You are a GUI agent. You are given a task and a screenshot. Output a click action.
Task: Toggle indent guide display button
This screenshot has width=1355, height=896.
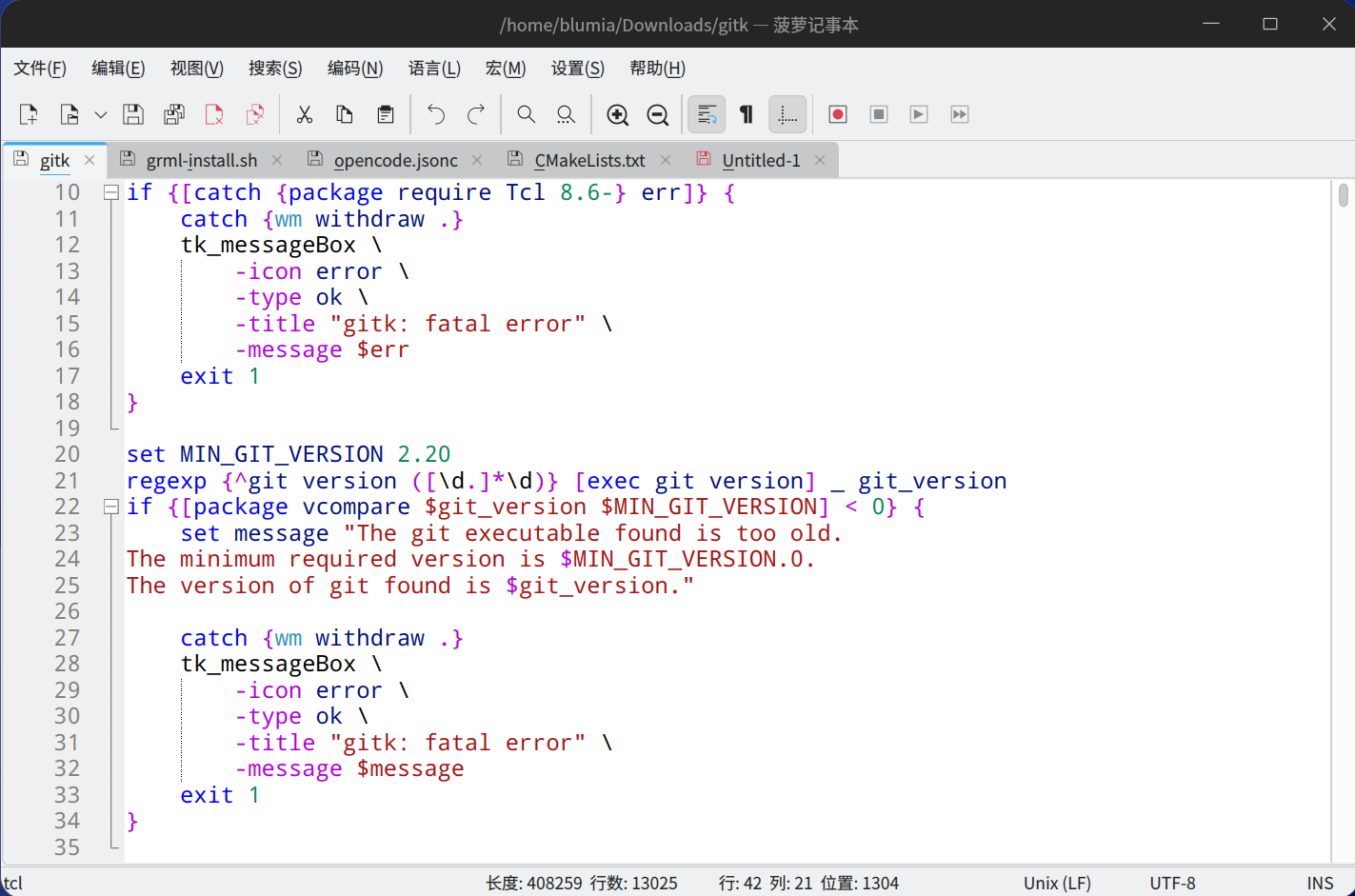[787, 114]
